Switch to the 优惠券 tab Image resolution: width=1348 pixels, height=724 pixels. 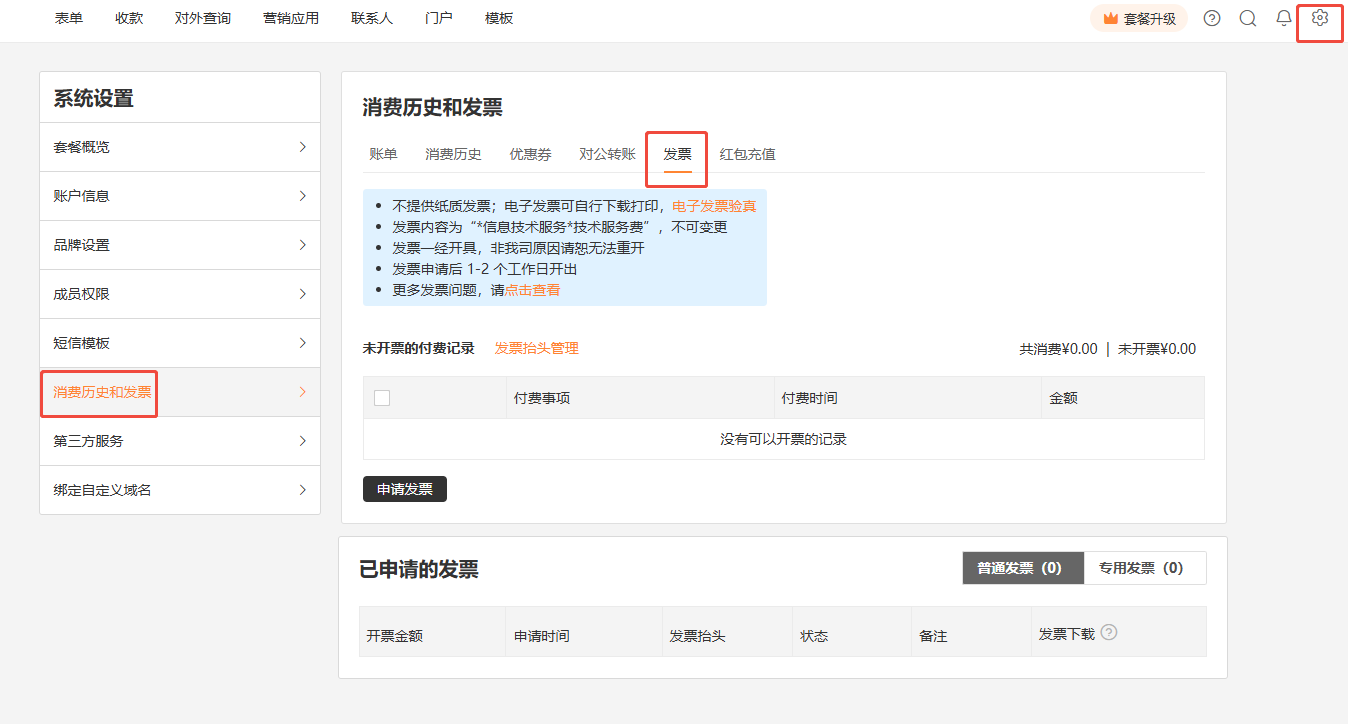530,154
